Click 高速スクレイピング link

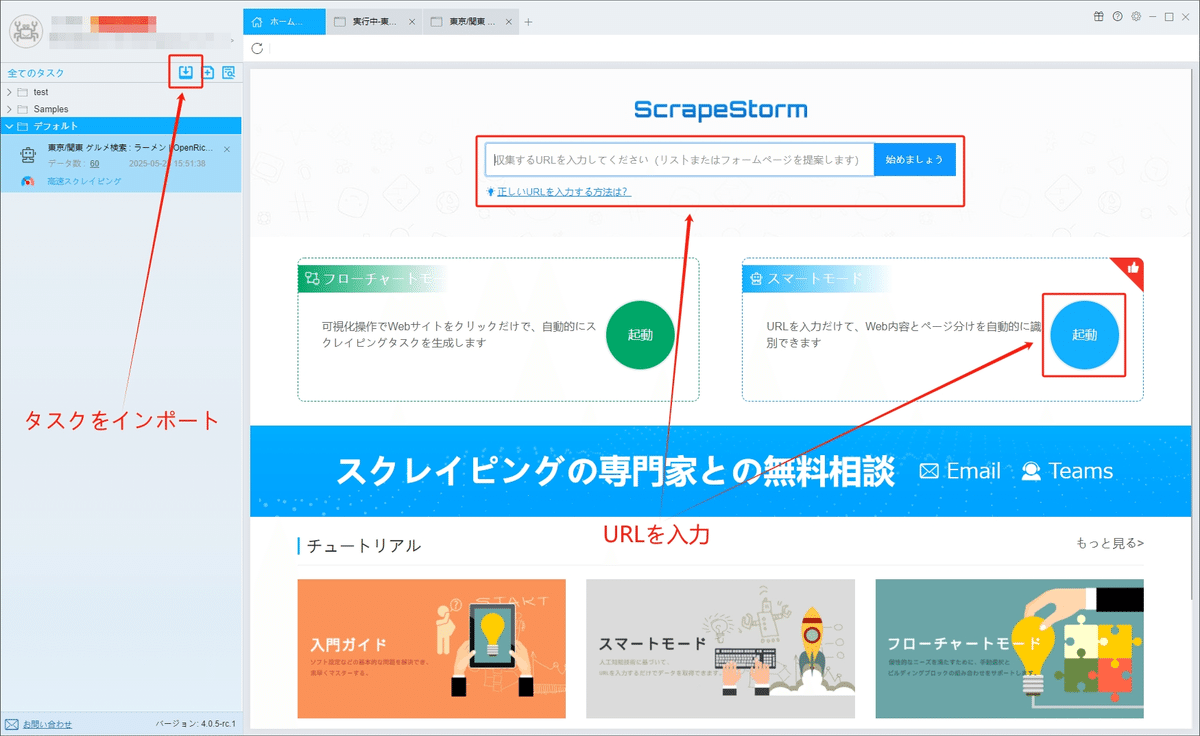[84, 181]
